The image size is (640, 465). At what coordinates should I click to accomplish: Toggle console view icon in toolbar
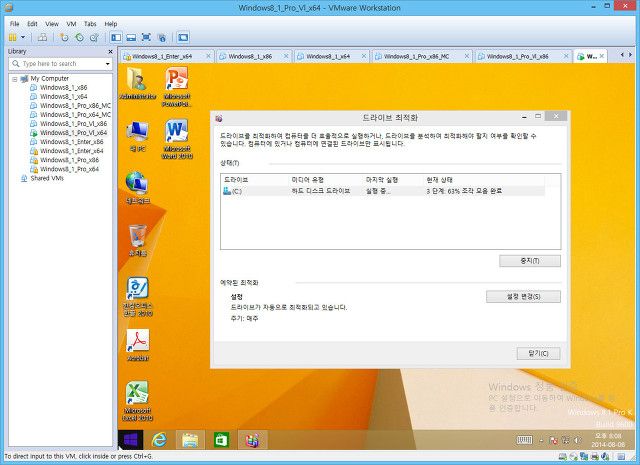pos(183,38)
